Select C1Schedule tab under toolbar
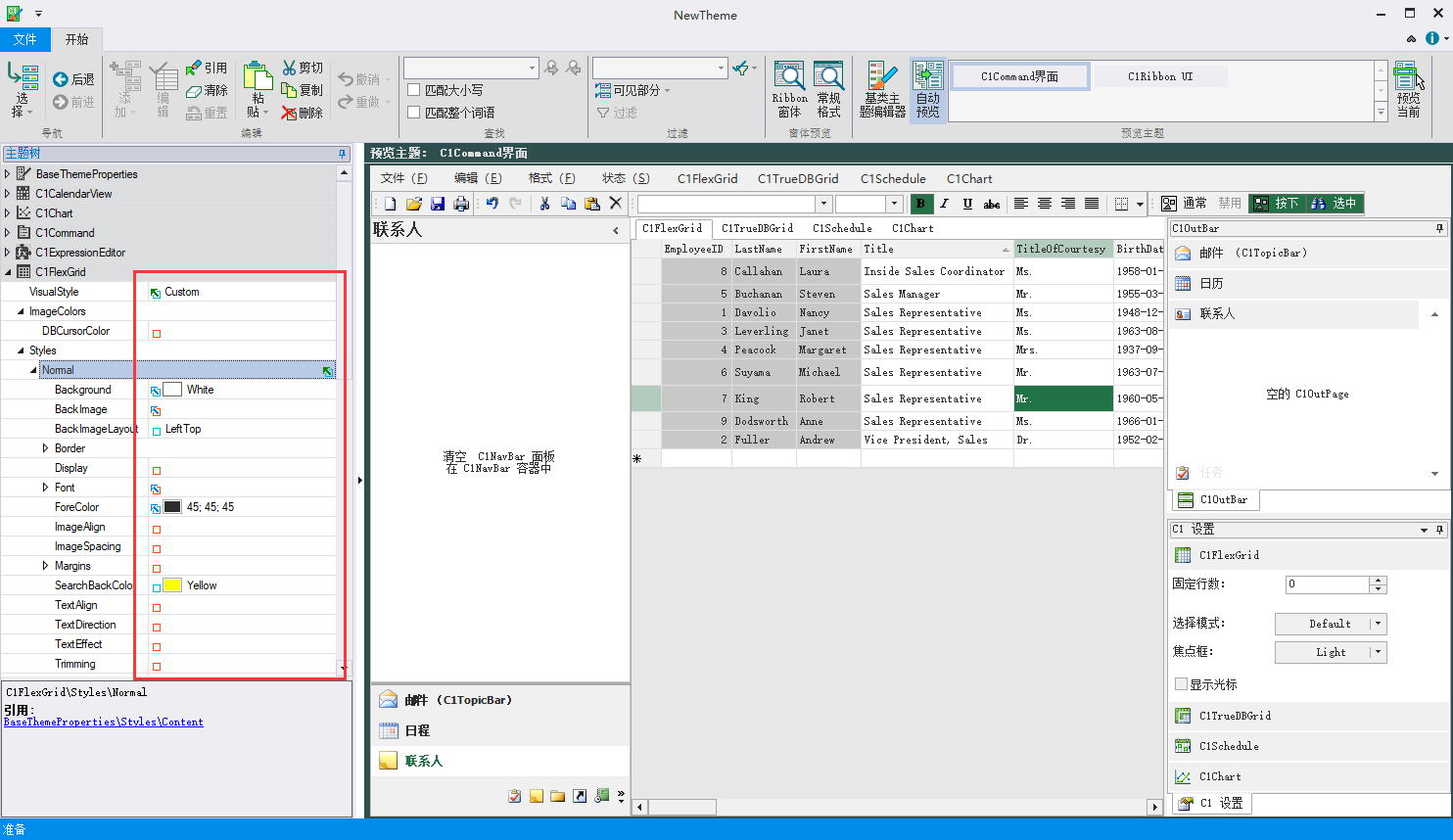Viewport: 1453px width, 840px height. [842, 228]
